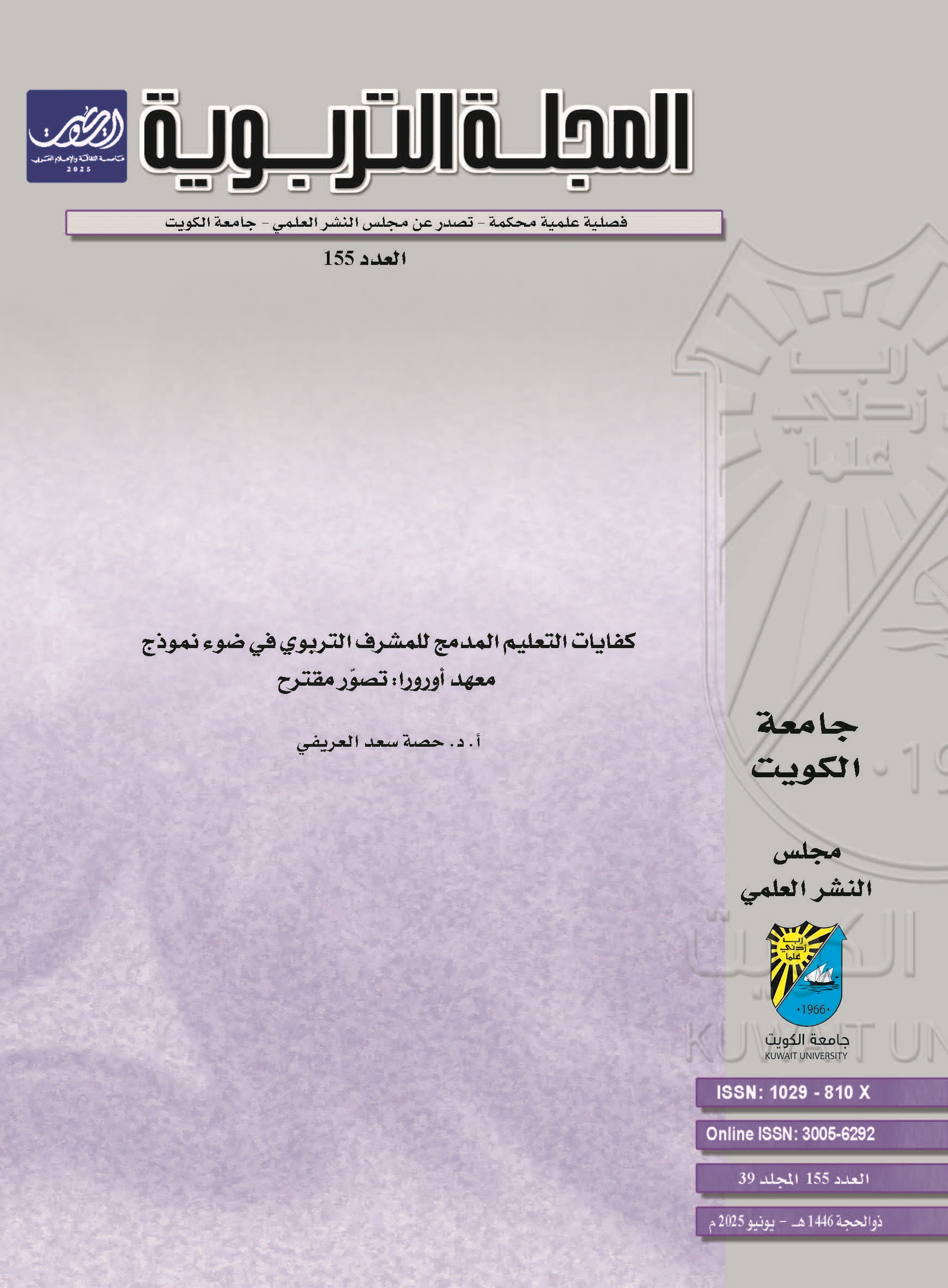Click the author name حصة سعد العريفي
Viewport: 948px width, 1288px height.
click(388, 741)
